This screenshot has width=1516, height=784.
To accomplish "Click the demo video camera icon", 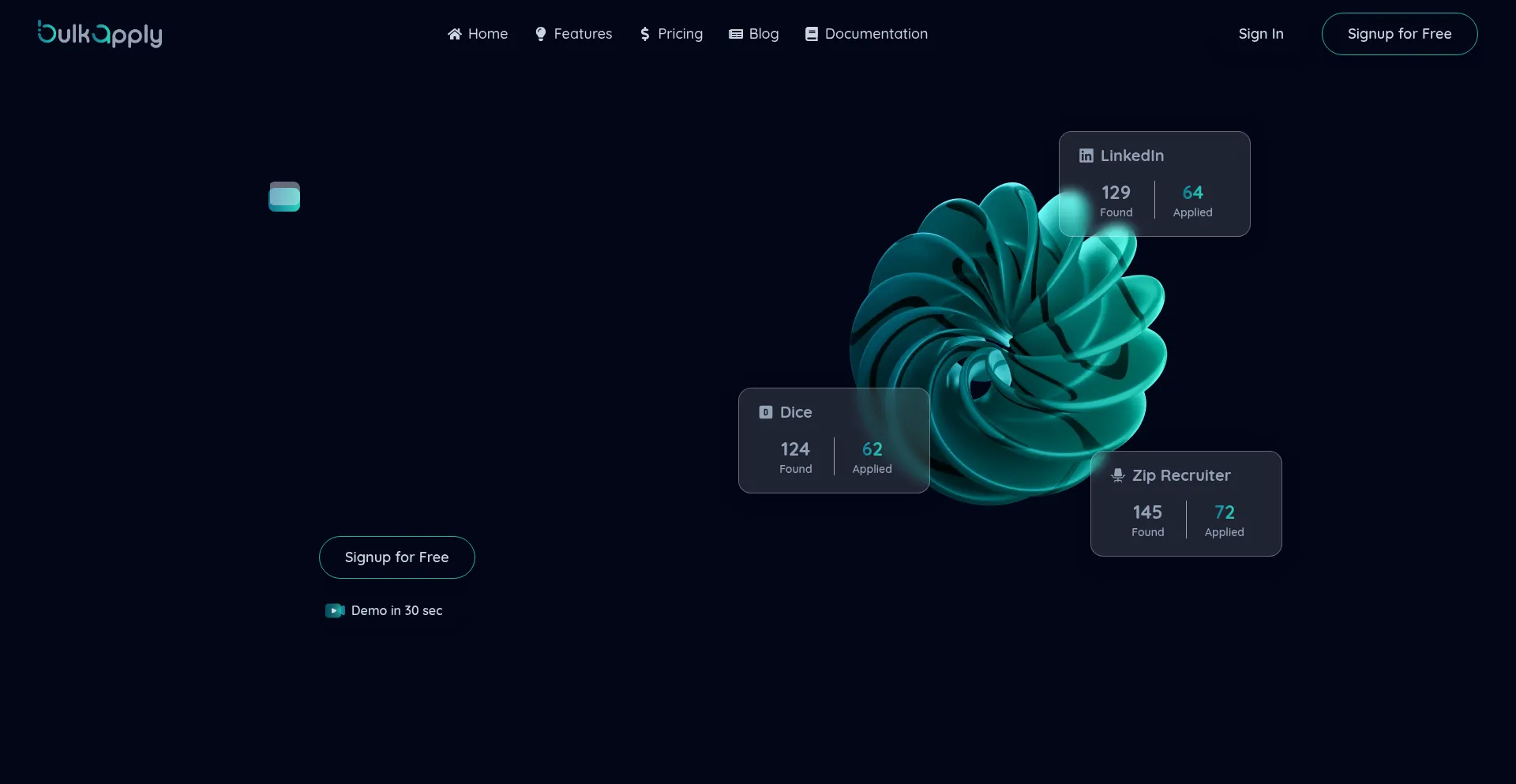I will pos(335,610).
